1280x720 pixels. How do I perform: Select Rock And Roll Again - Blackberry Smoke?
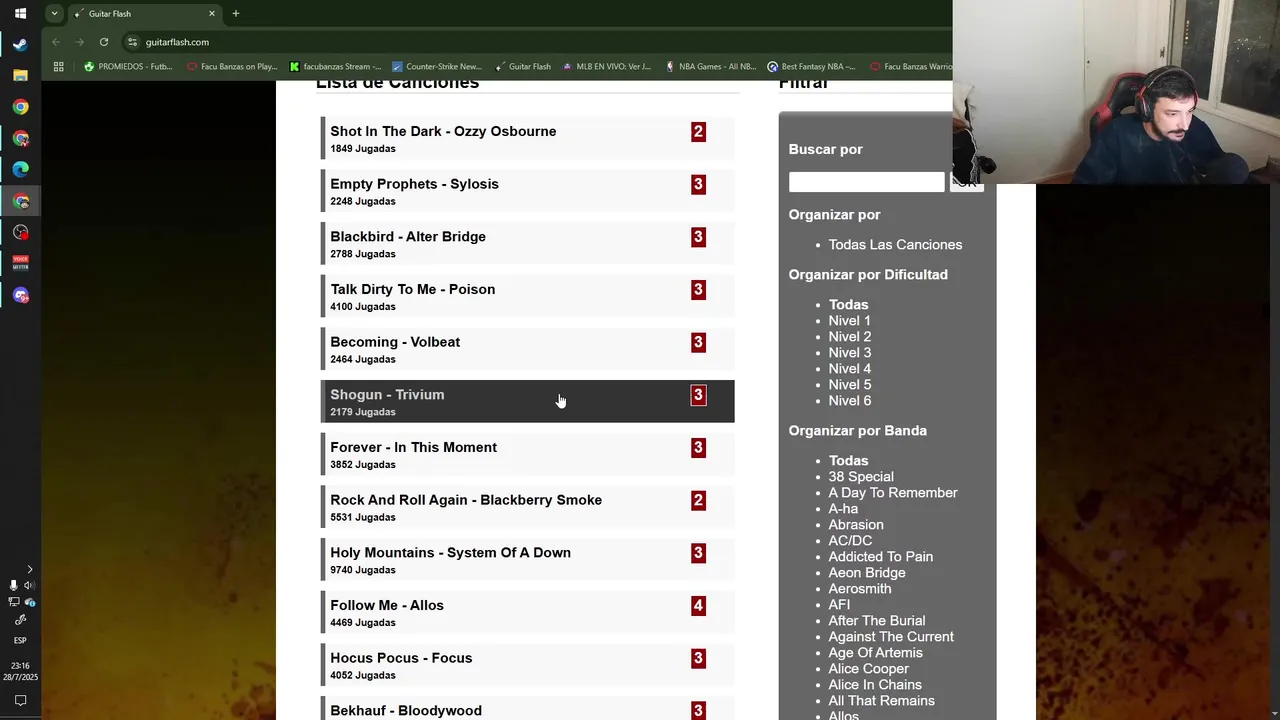pyautogui.click(x=527, y=507)
